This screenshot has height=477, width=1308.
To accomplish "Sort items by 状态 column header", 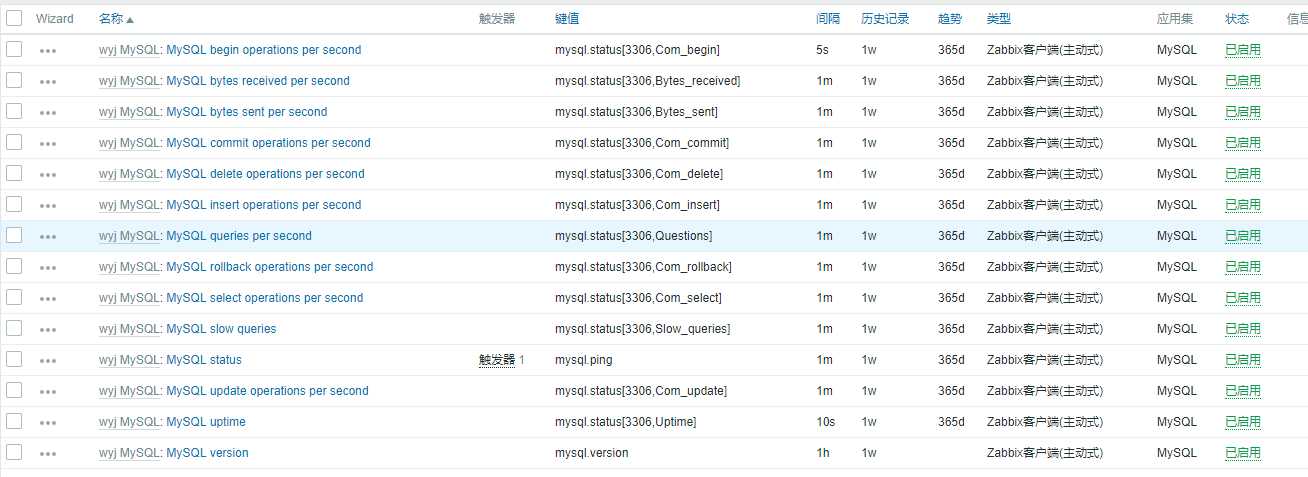I will [x=1237, y=19].
